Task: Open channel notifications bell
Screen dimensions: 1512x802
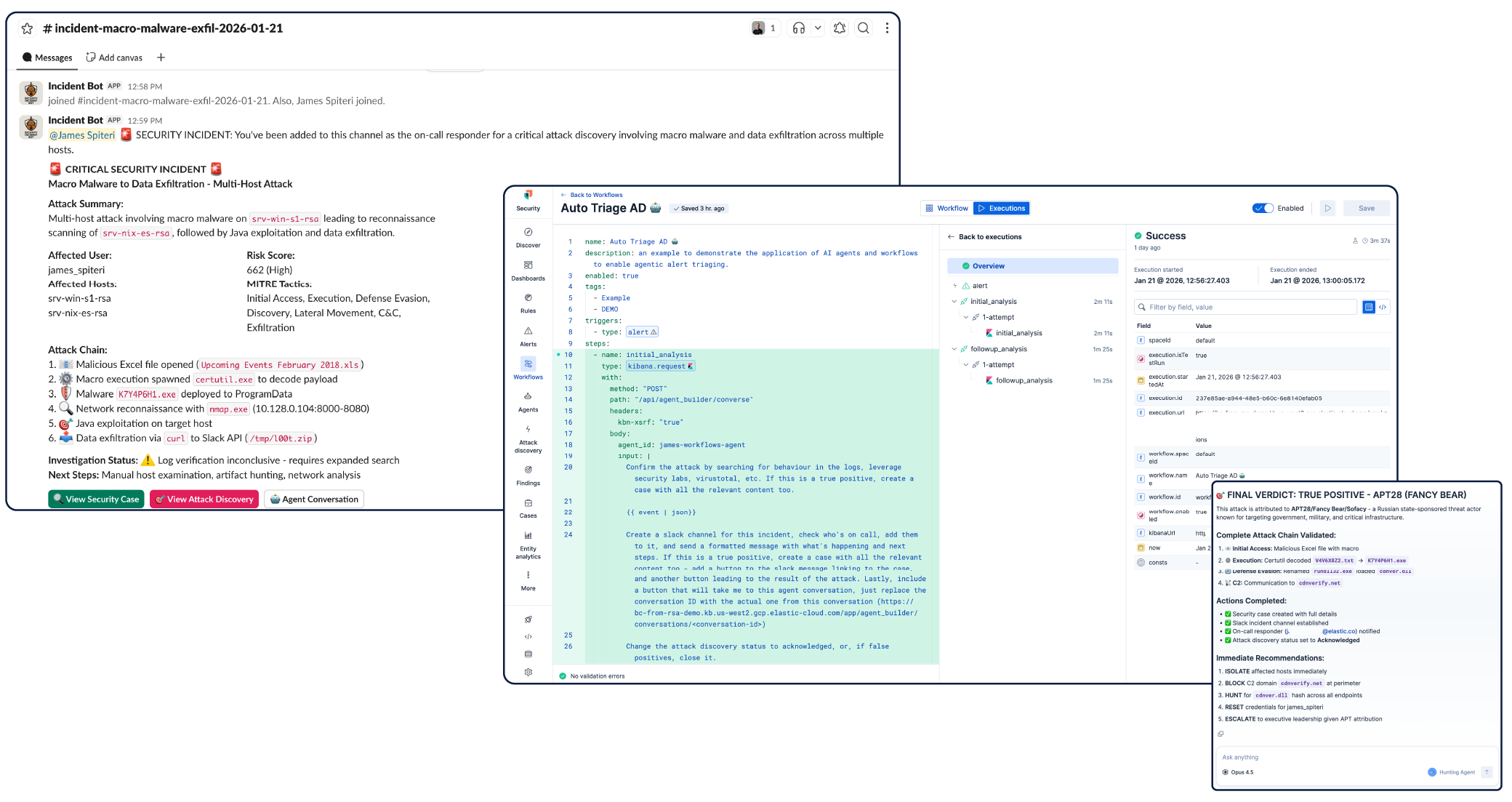Action: click(x=840, y=28)
